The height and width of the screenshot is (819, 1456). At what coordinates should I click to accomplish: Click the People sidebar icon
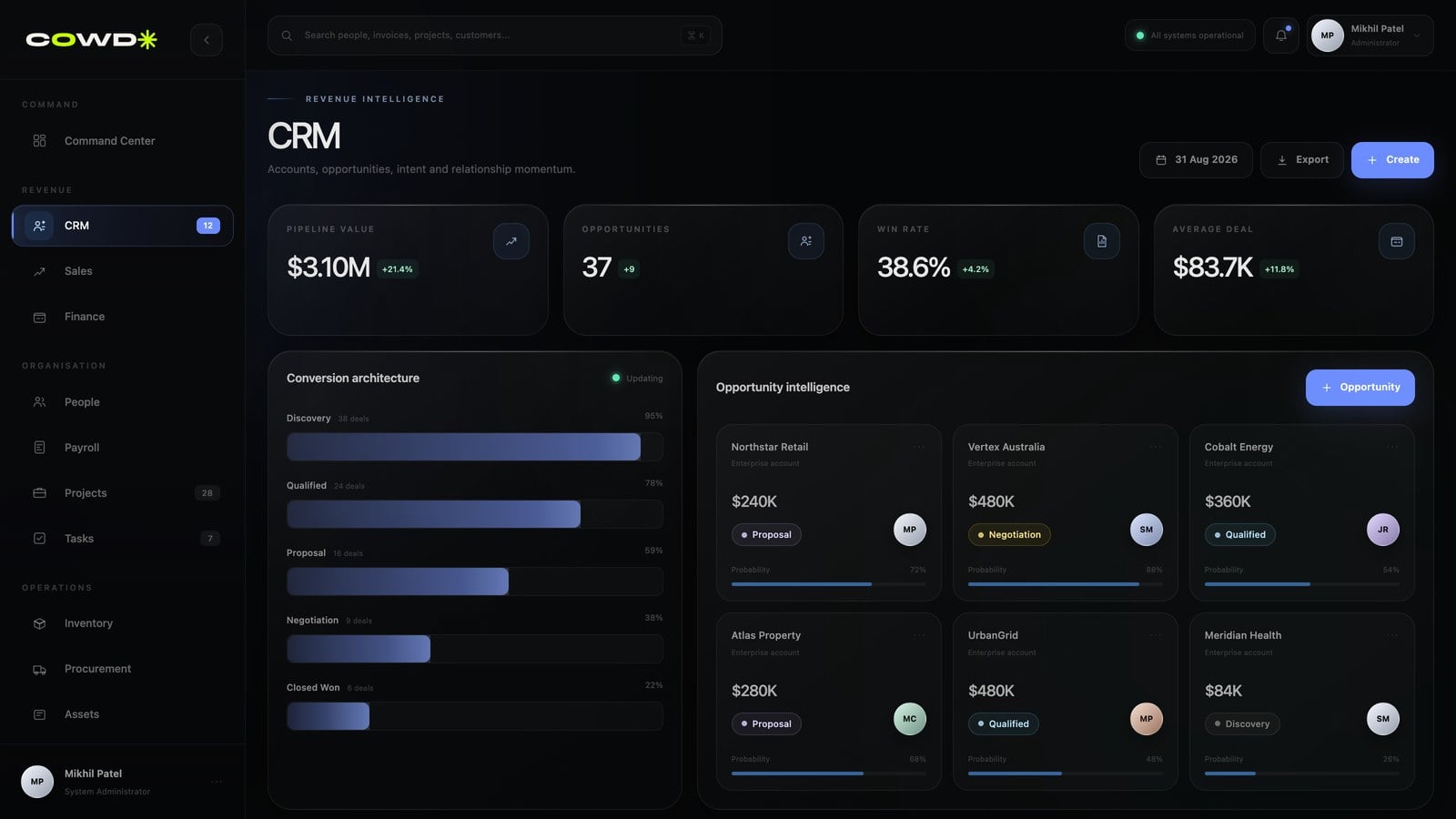(x=39, y=402)
